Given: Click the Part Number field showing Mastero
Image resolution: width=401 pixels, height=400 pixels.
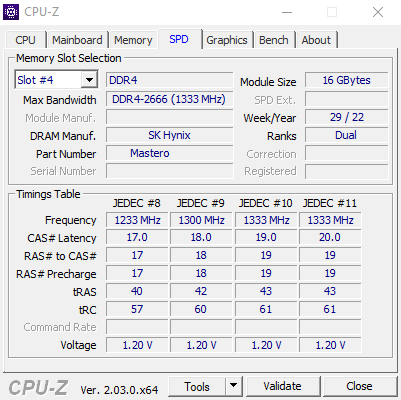Looking at the screenshot, I should click(x=170, y=154).
